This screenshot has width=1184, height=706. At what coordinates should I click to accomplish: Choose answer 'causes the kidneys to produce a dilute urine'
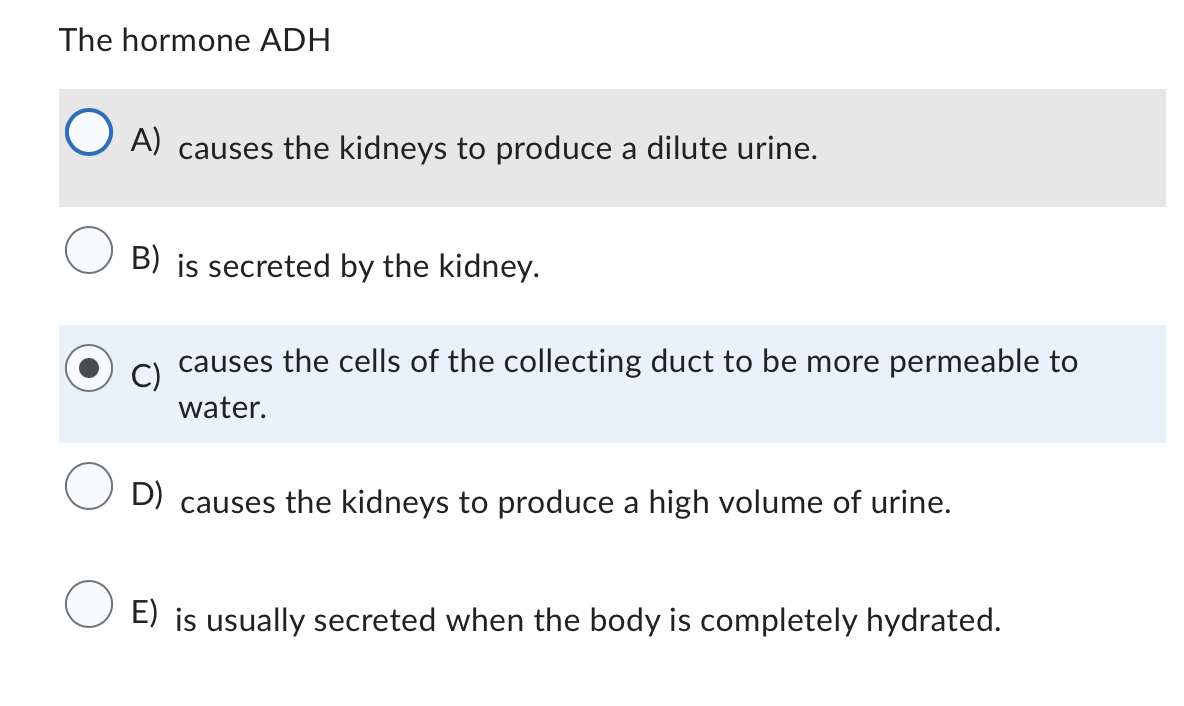coord(497,149)
